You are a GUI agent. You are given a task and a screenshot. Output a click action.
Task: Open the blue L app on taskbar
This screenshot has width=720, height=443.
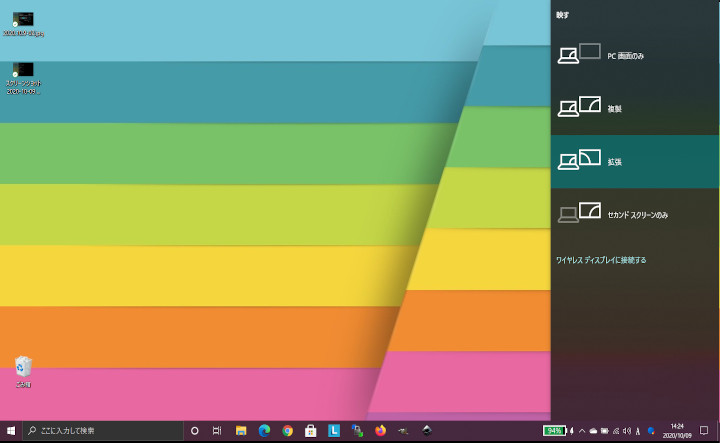pyautogui.click(x=334, y=431)
